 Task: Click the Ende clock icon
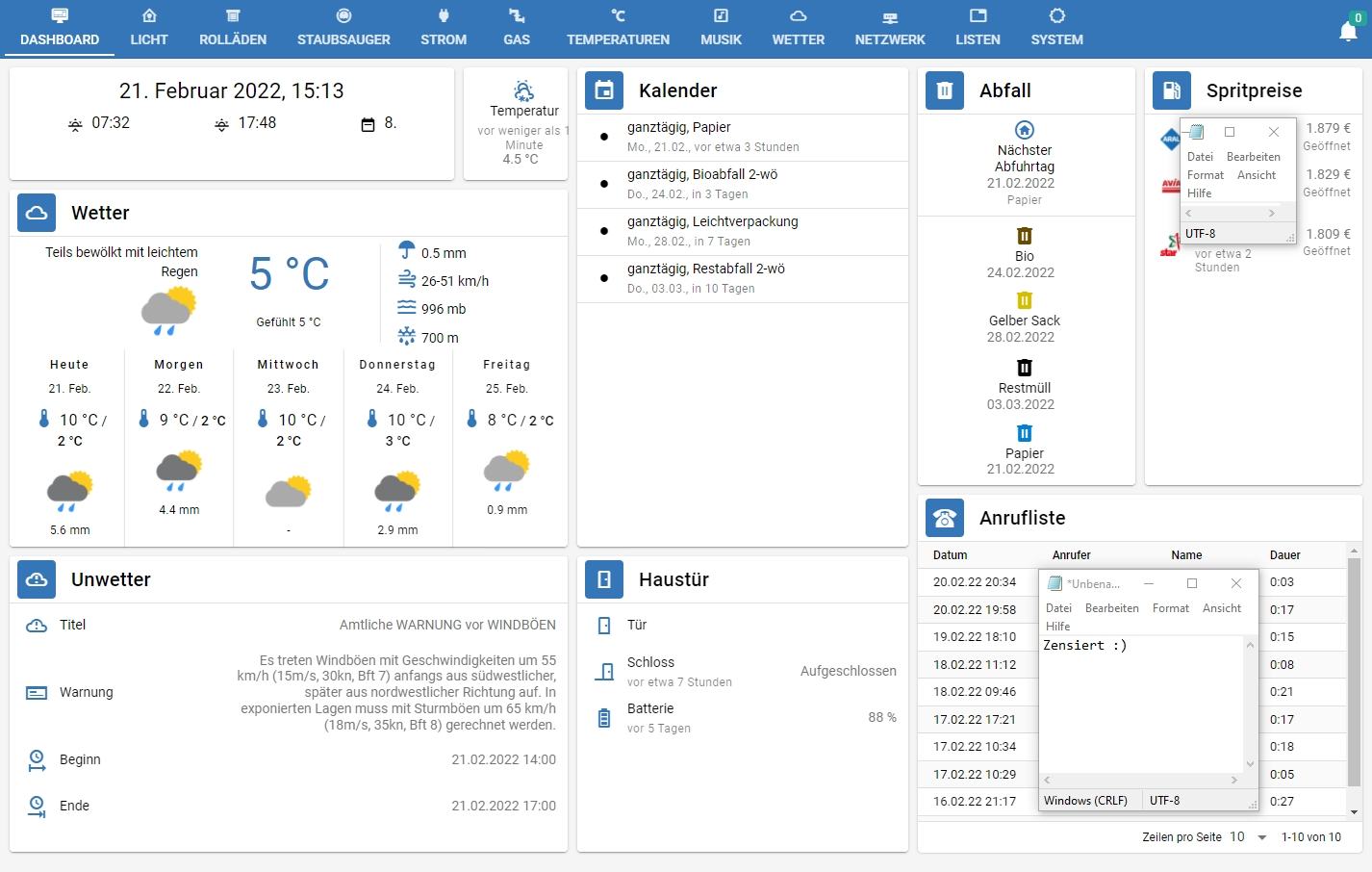point(37,807)
